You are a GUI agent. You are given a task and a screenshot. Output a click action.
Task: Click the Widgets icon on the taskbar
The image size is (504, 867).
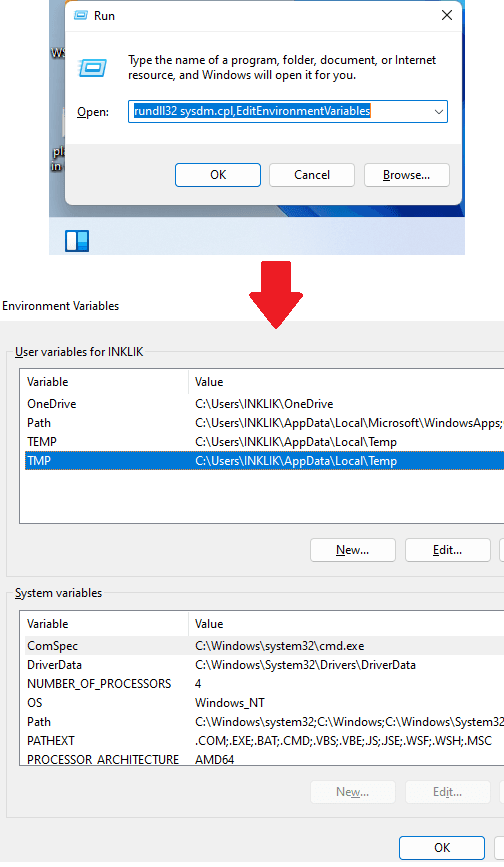77,241
